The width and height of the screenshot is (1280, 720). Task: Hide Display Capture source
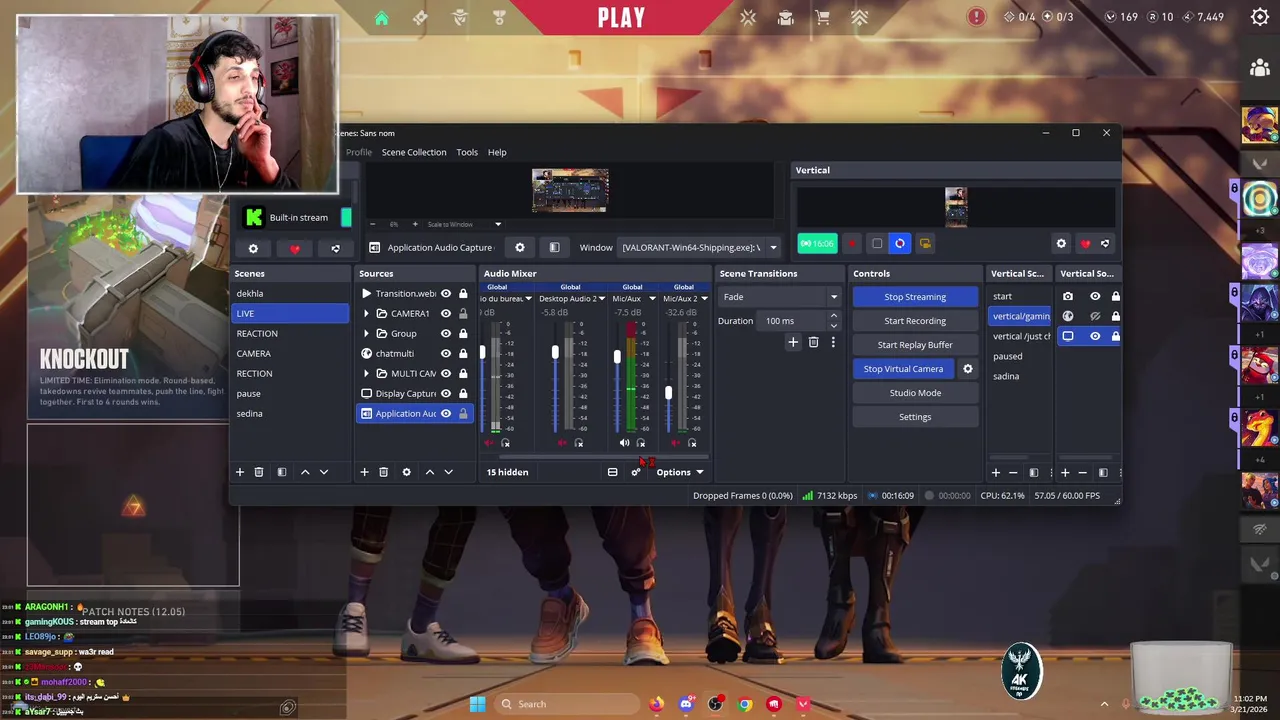click(x=446, y=393)
